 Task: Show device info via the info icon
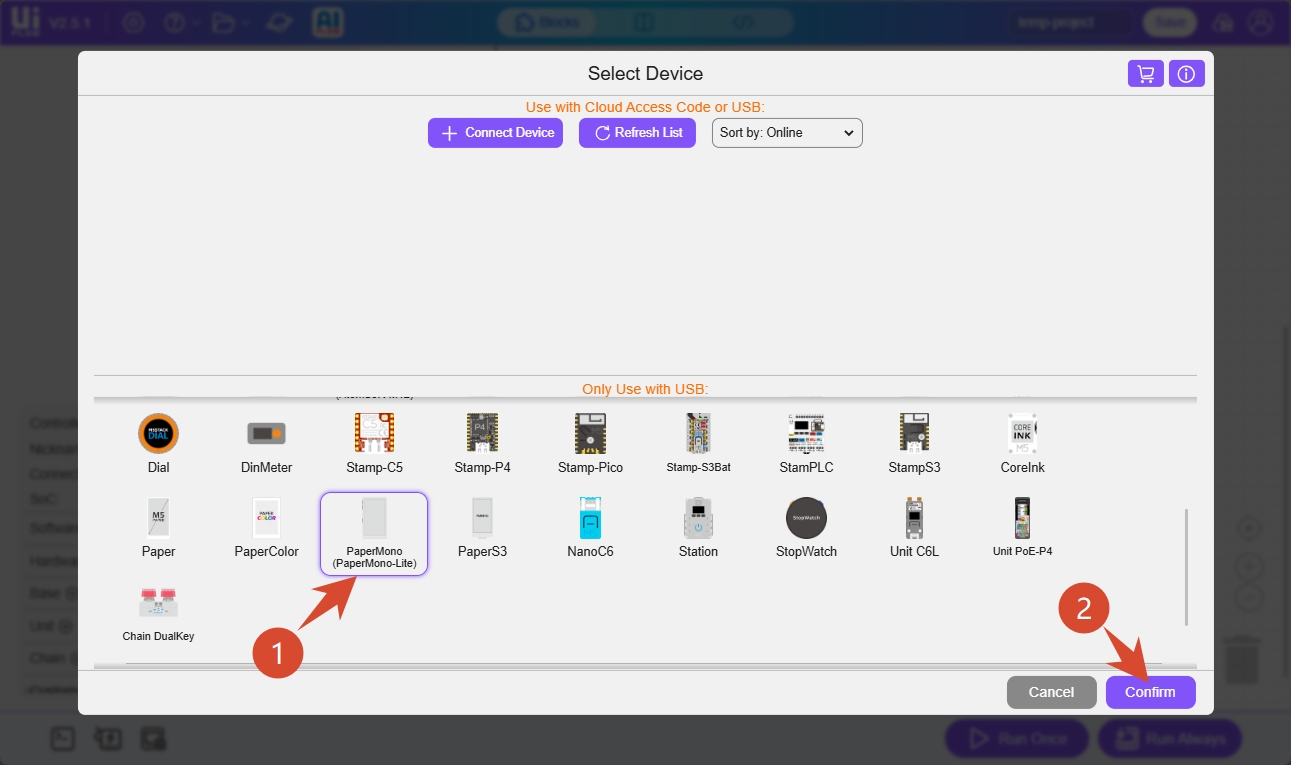click(1187, 74)
